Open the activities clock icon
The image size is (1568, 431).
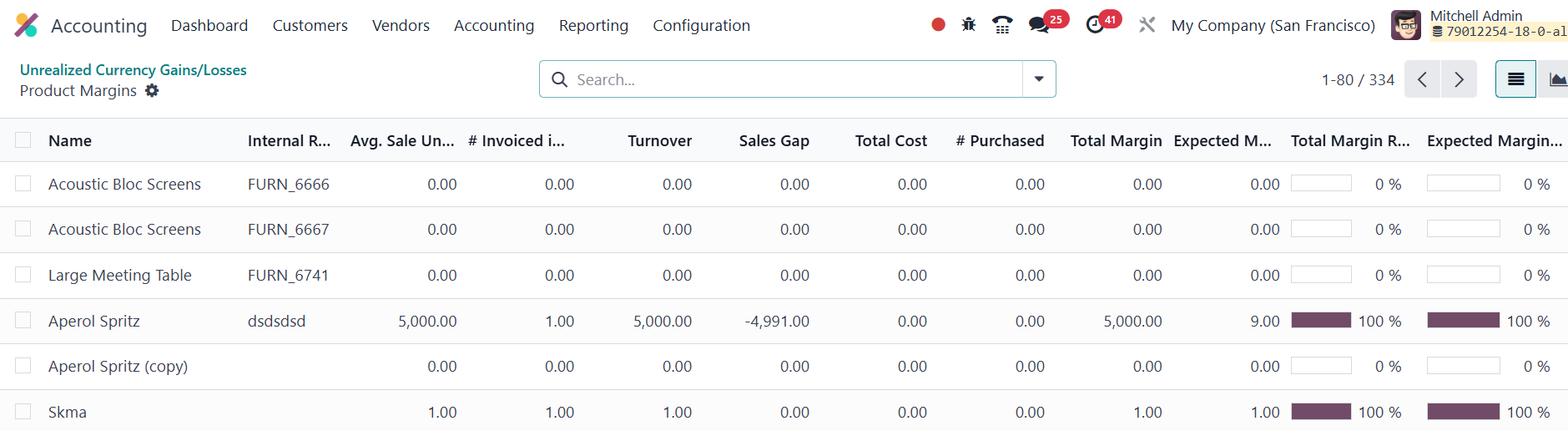[x=1095, y=25]
